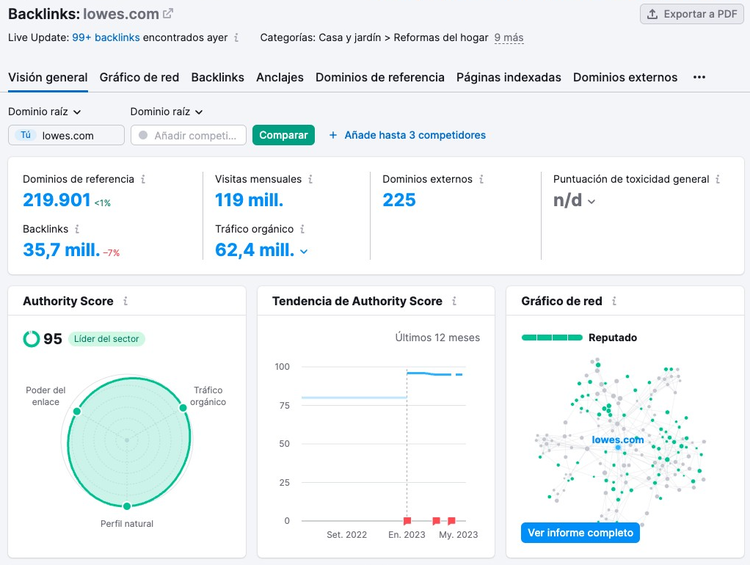750x565 pixels.
Task: Click info icon beside Tendencia de Authority Score
Action: [454, 301]
